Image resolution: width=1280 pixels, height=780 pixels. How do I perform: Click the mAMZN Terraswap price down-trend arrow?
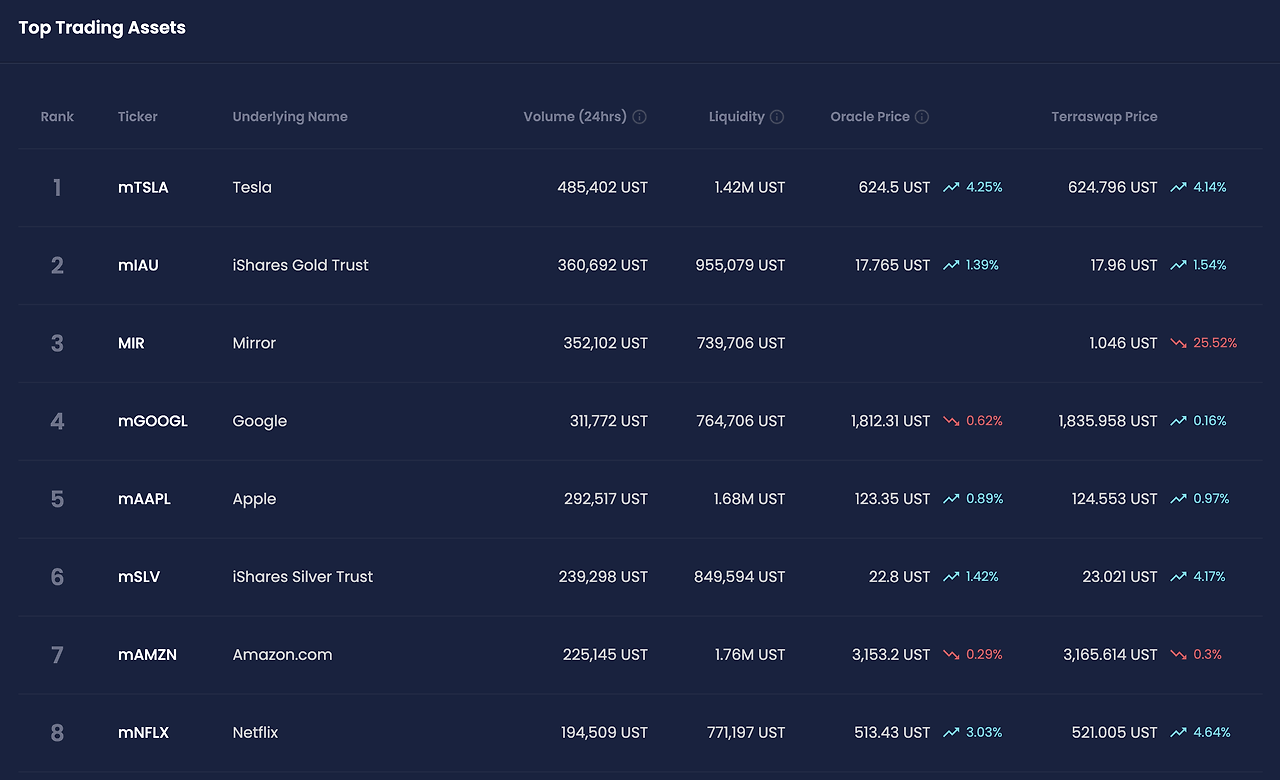tap(1178, 655)
